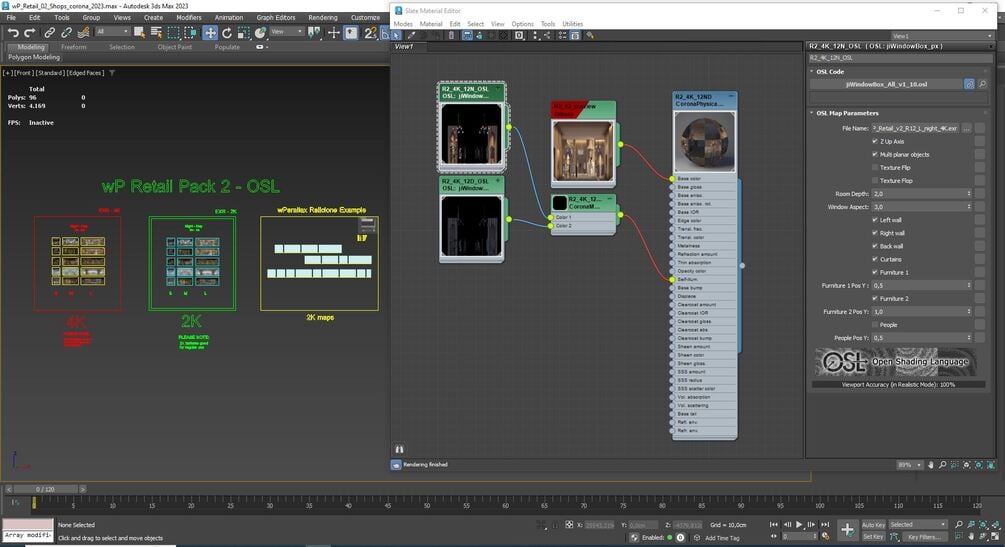
Task: Click the Add Time Tag plus icon
Action: click(697, 537)
